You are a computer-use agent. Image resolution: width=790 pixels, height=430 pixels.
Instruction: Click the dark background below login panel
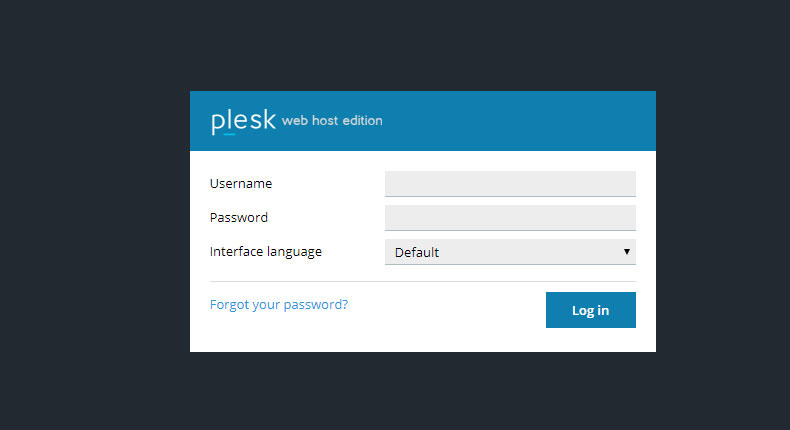(422, 392)
